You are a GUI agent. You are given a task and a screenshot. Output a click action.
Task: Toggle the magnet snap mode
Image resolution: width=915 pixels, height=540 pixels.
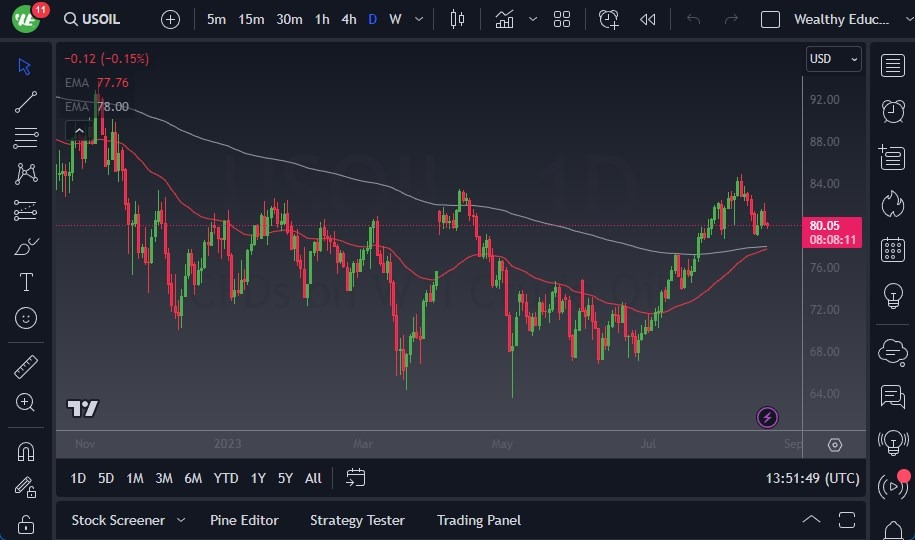(x=26, y=451)
